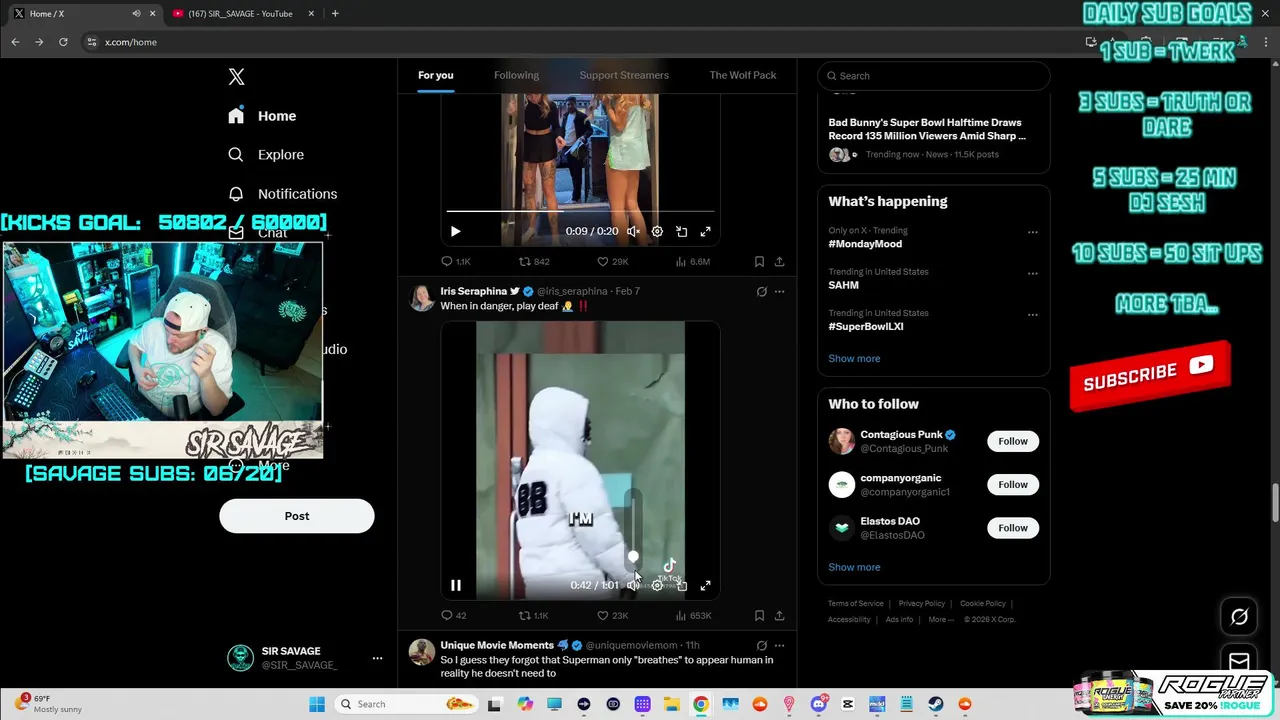Reply to the post with 1.1K replies
This screenshot has height=720, width=1280.
click(456, 261)
